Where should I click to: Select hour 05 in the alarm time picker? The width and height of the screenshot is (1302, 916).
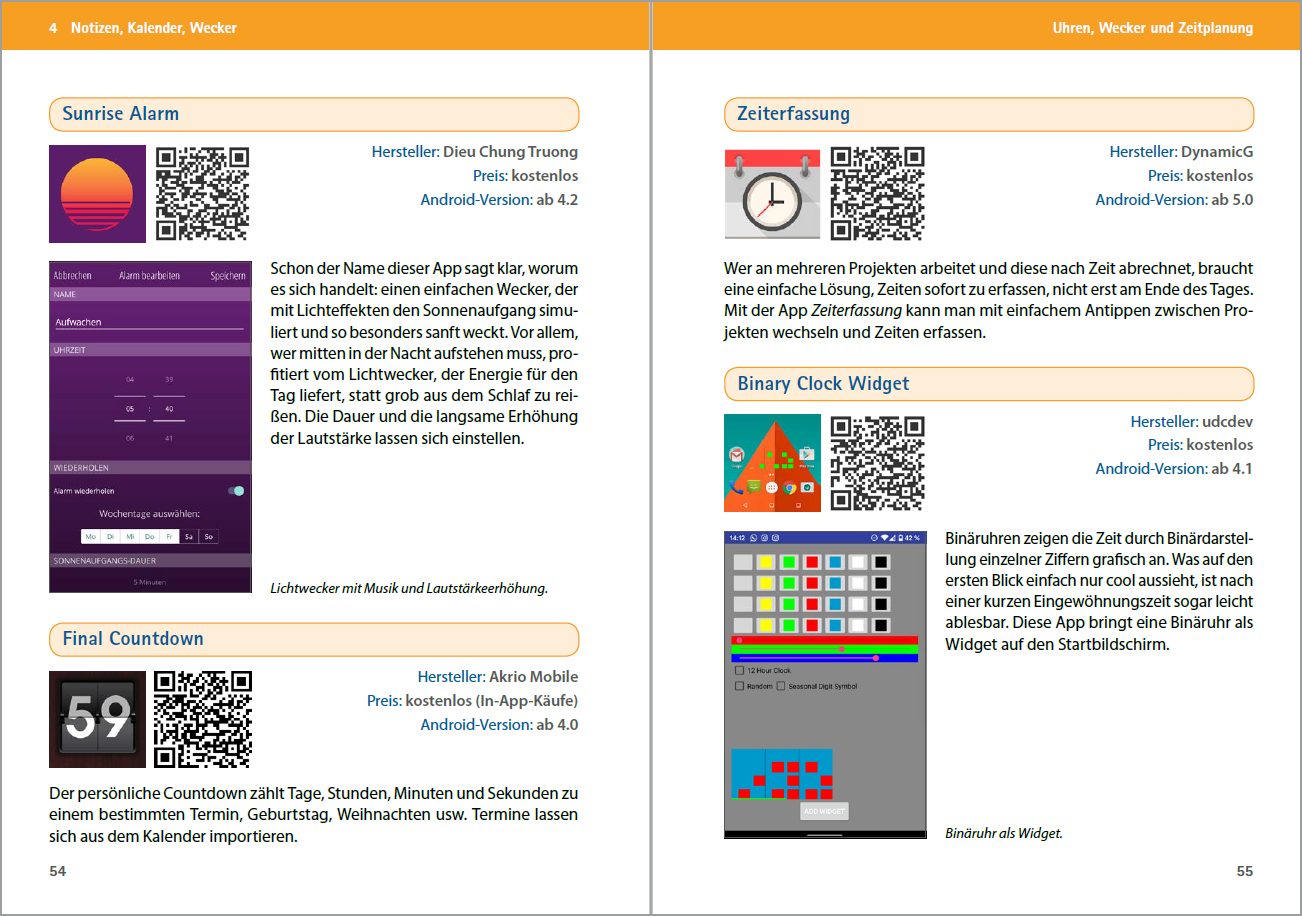[130, 408]
